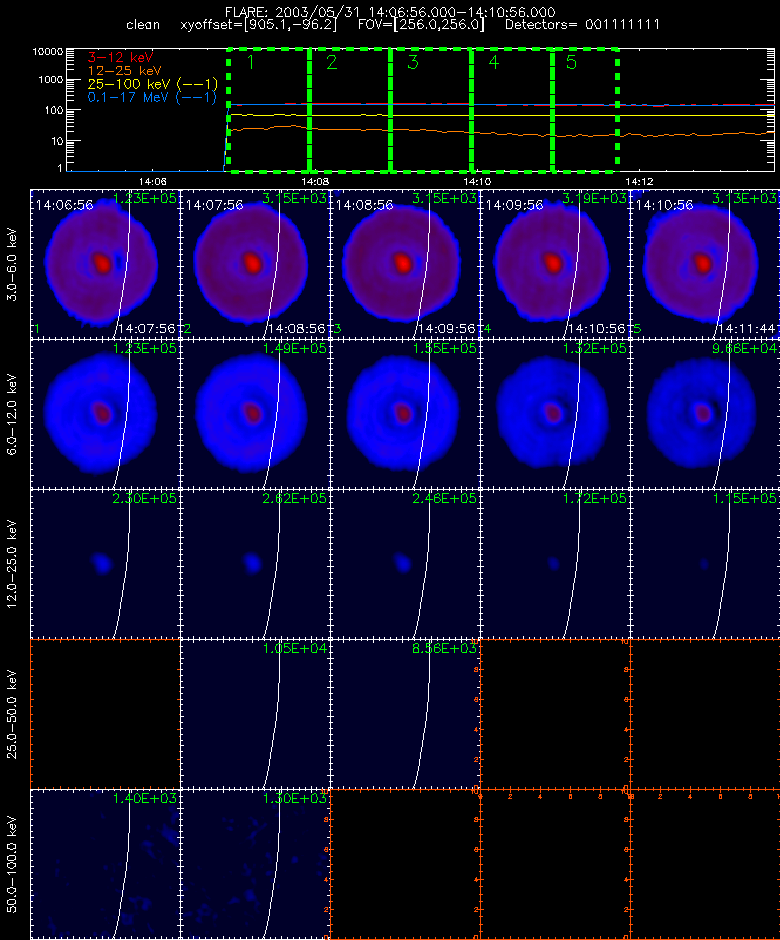Choose interval 3 label in the light curve
The image size is (780, 940).
coord(412,62)
